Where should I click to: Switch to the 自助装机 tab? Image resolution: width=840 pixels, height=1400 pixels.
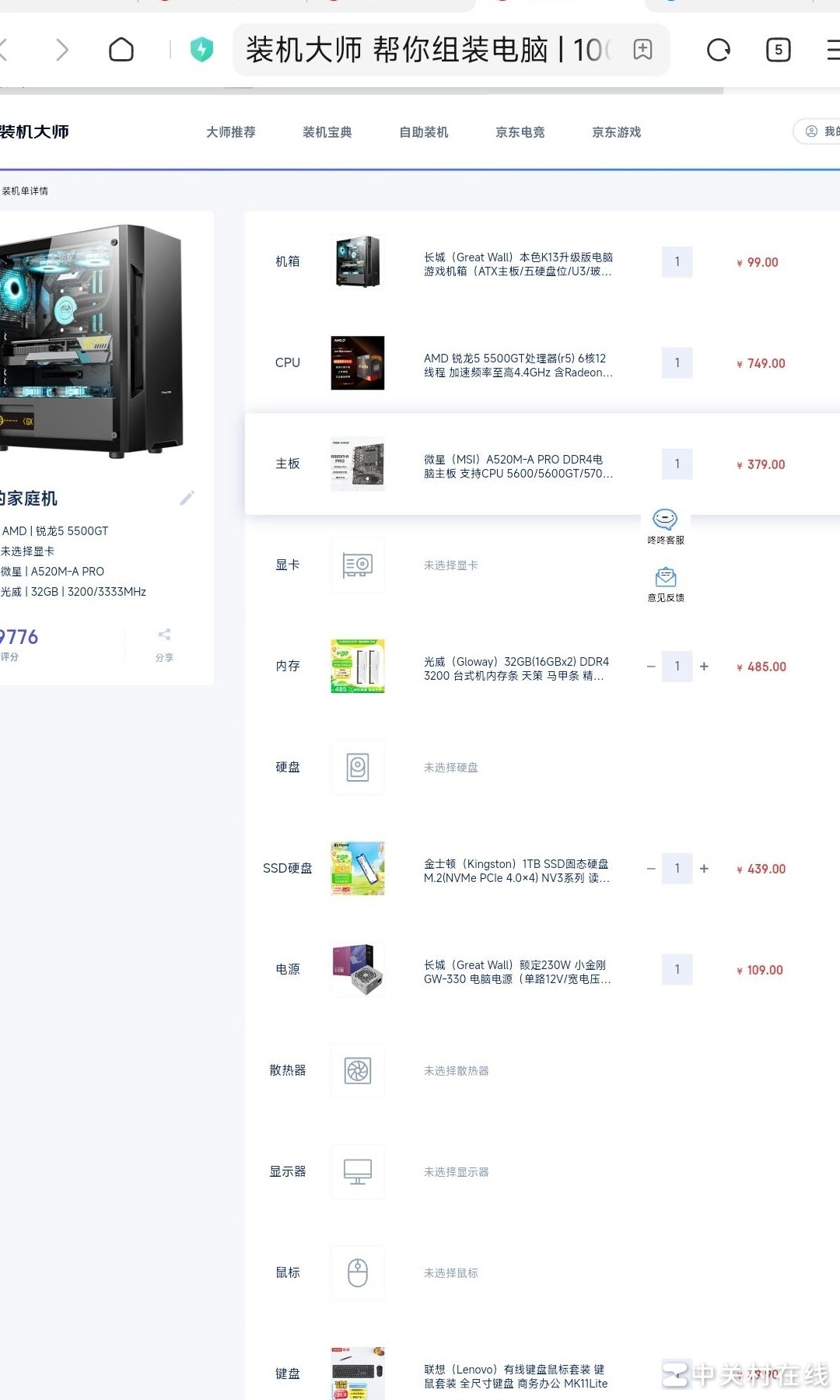click(x=424, y=132)
